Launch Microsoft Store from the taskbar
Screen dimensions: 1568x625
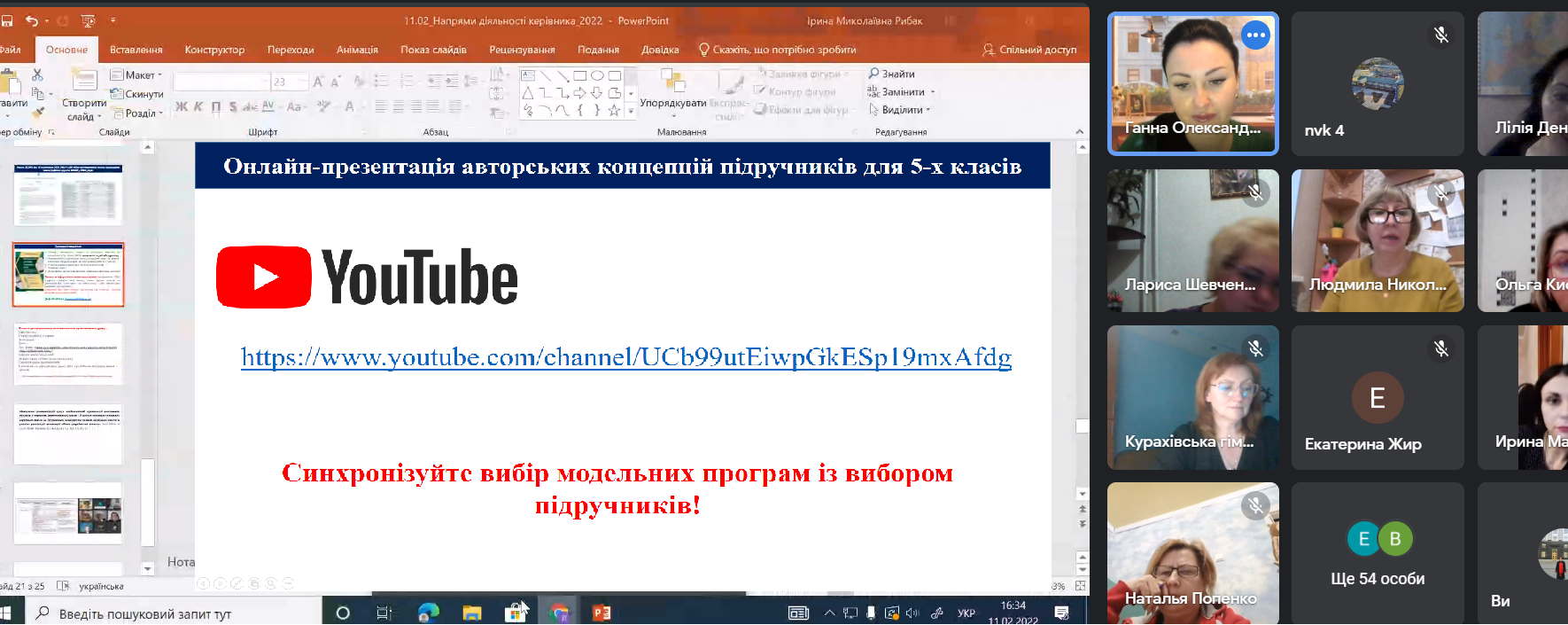(516, 613)
